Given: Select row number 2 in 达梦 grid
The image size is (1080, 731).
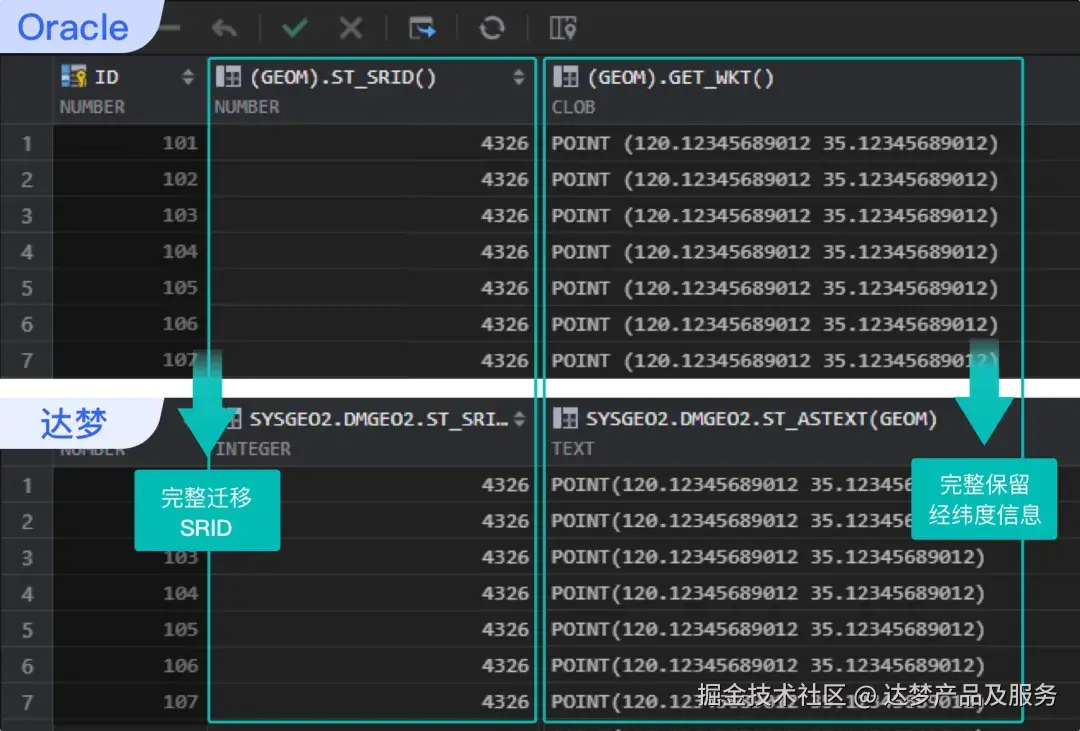Looking at the screenshot, I should coord(27,522).
